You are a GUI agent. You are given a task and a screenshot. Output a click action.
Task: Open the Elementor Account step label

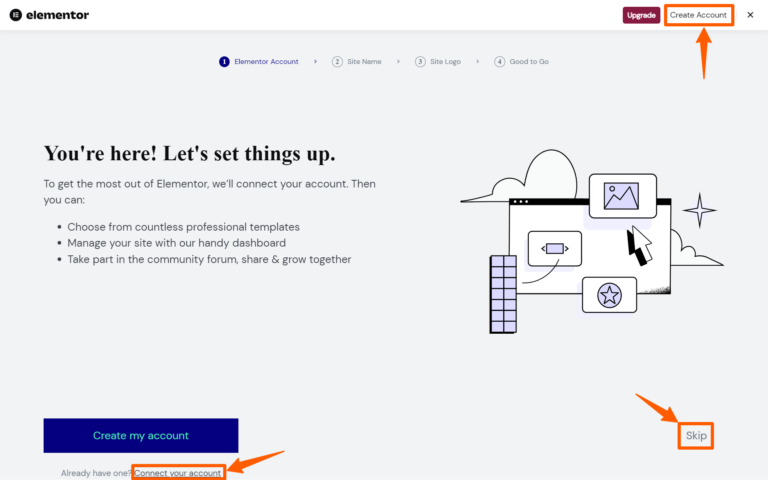[x=266, y=62]
